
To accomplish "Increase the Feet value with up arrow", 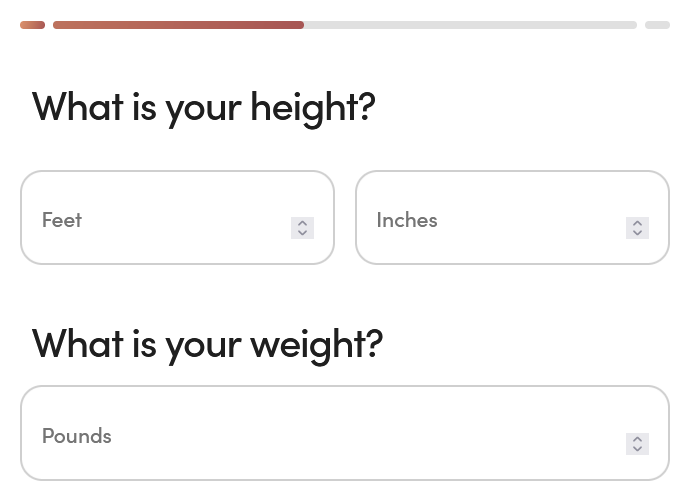I will (x=302, y=223).
